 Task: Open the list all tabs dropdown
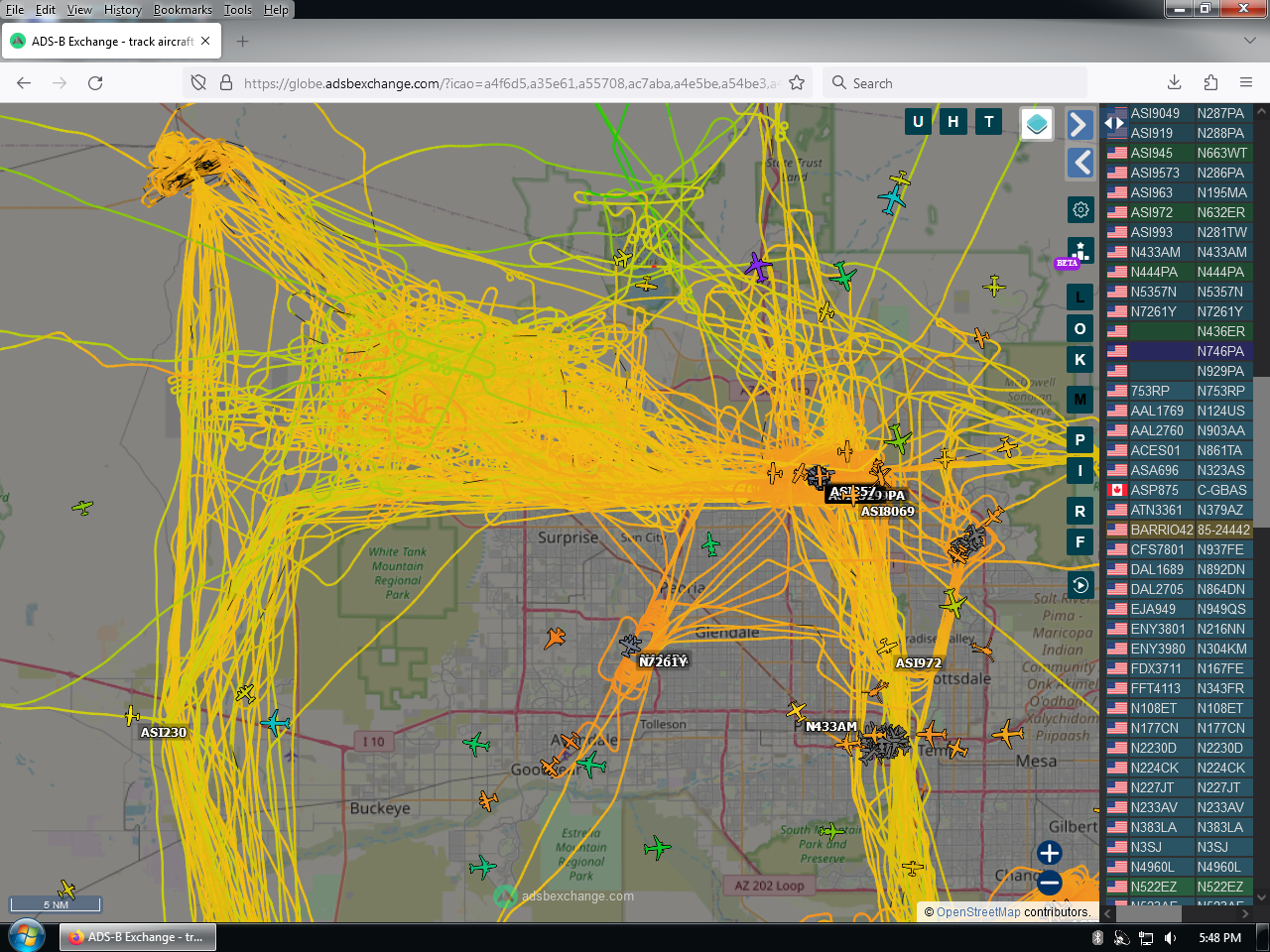point(1249,42)
